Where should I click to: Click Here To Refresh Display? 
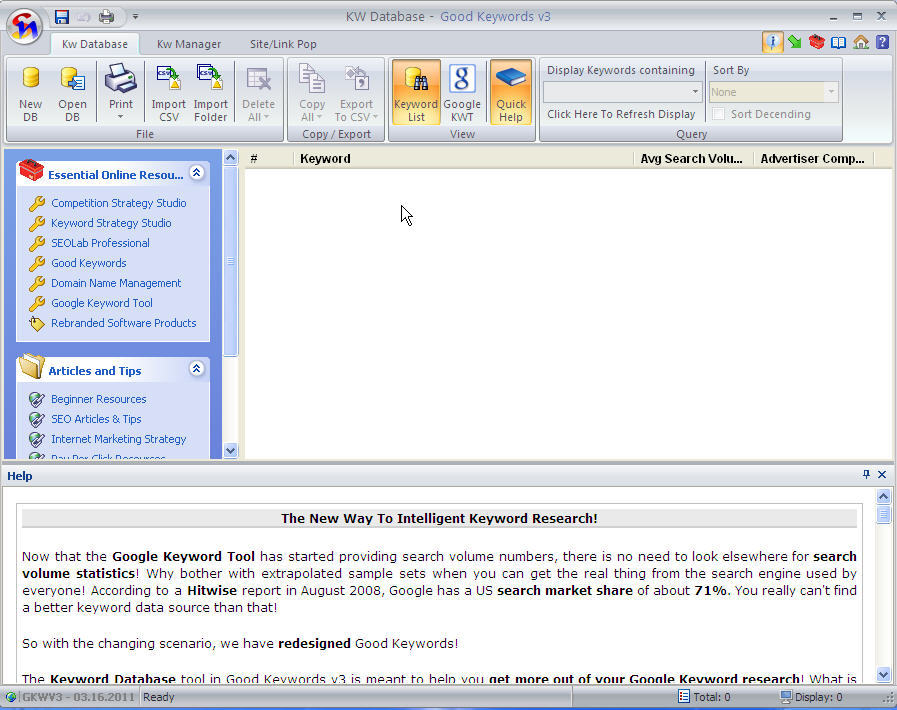point(621,113)
